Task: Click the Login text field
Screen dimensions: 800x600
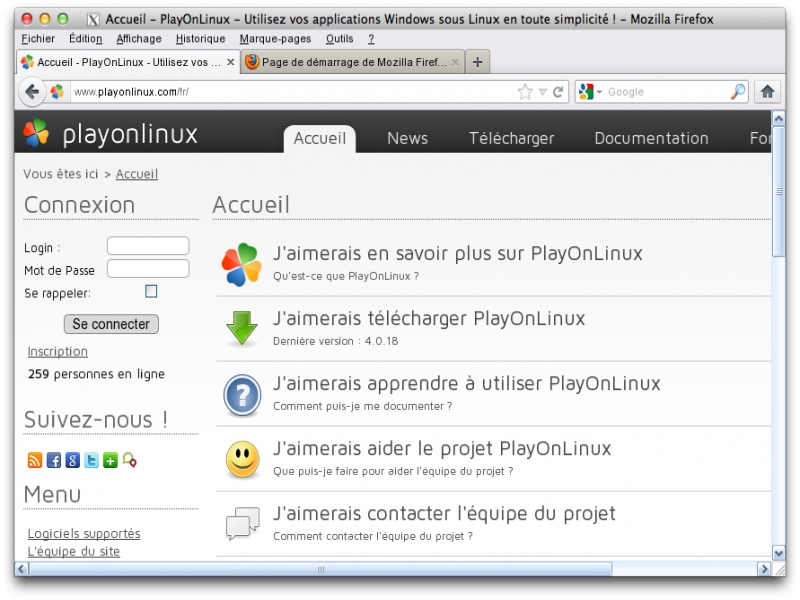Action: tap(148, 246)
